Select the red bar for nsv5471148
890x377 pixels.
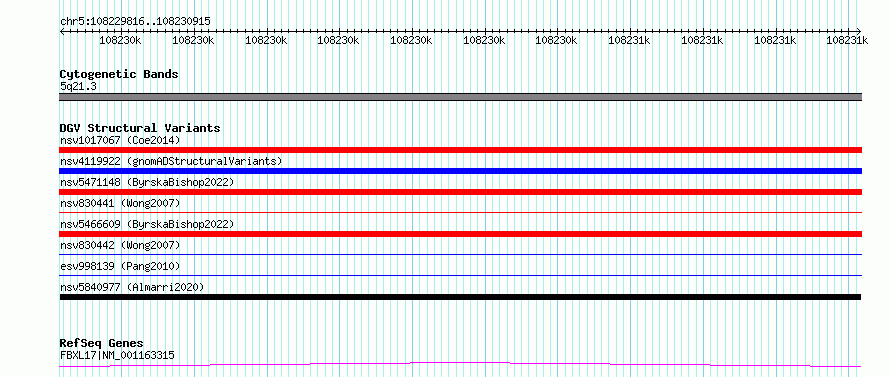click(460, 192)
